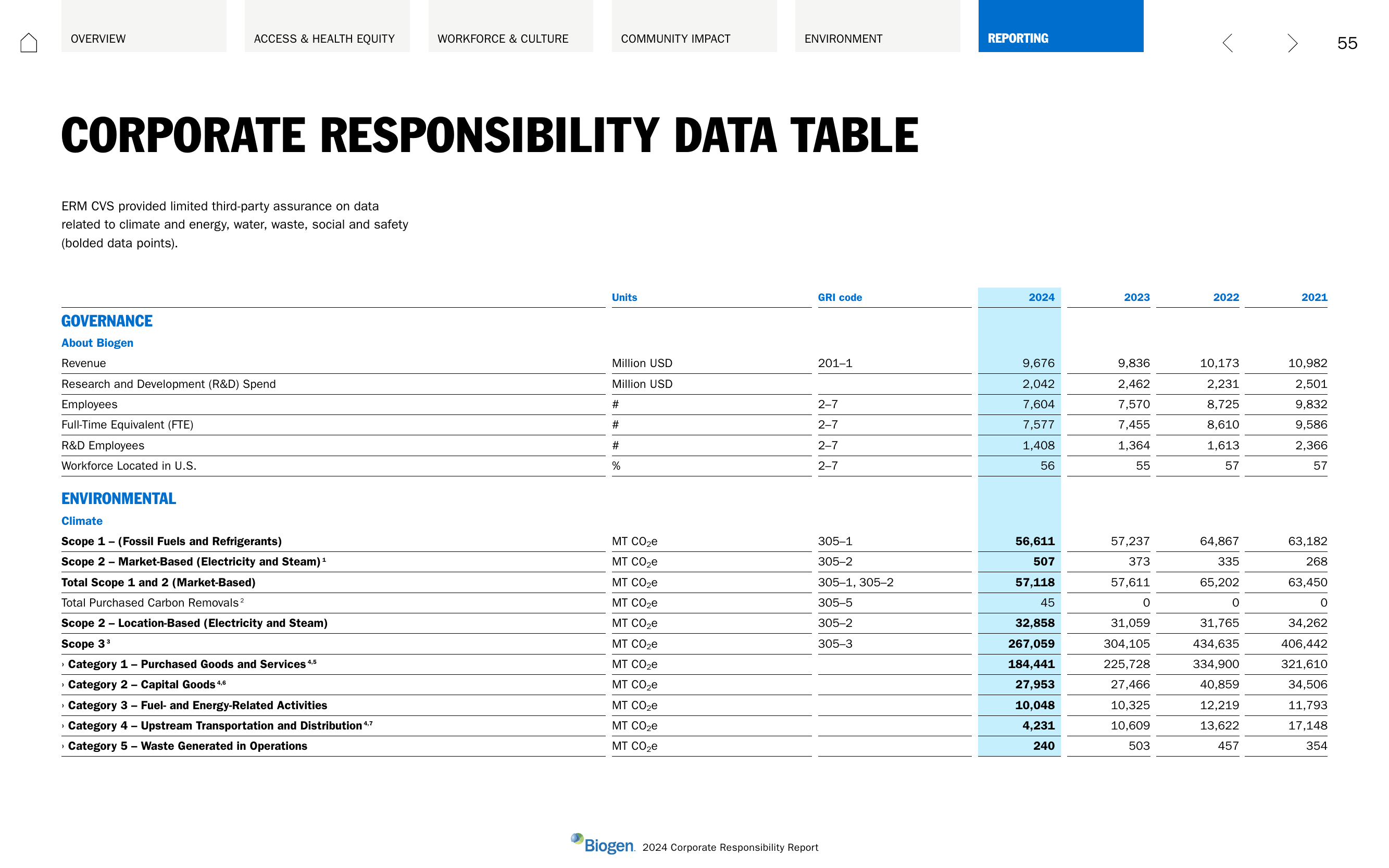Click 2023 FTE value 7,455
Screen dimensions: 1389x868
[x=1133, y=425]
